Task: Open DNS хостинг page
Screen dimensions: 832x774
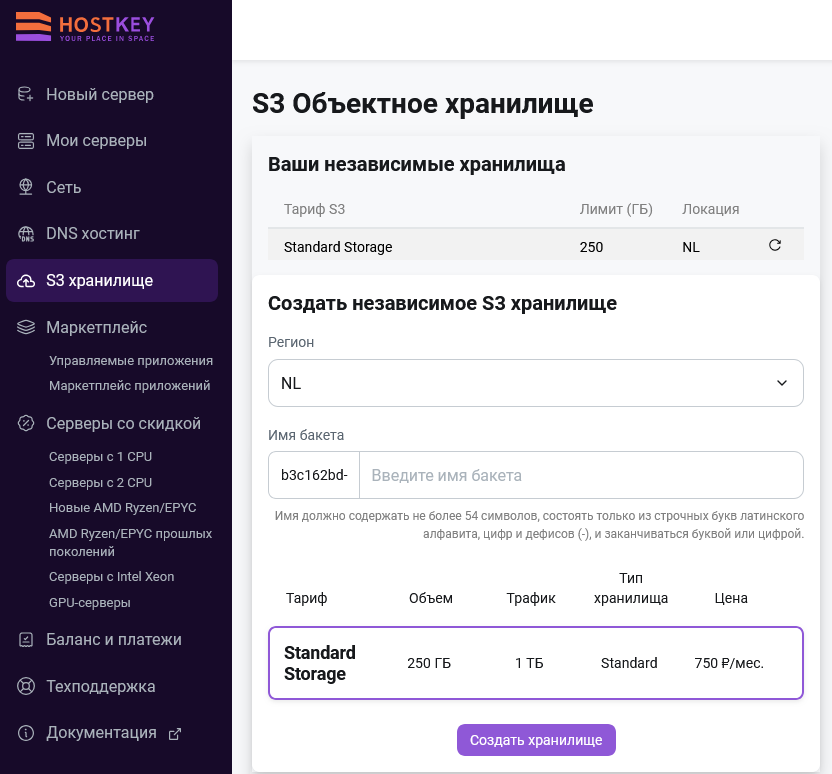Action: (x=93, y=233)
